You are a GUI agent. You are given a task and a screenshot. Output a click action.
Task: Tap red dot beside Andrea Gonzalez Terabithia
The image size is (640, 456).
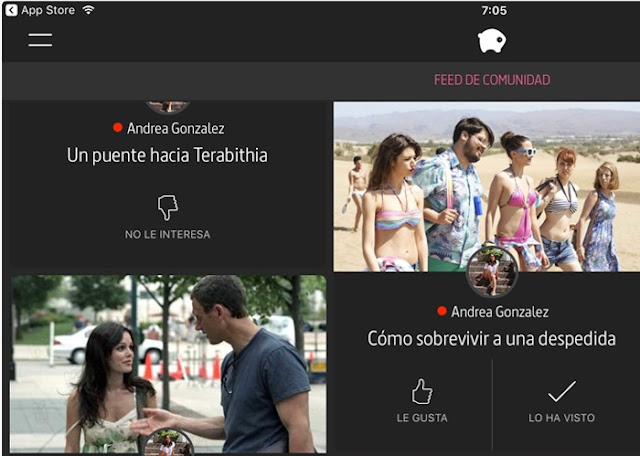click(x=118, y=128)
